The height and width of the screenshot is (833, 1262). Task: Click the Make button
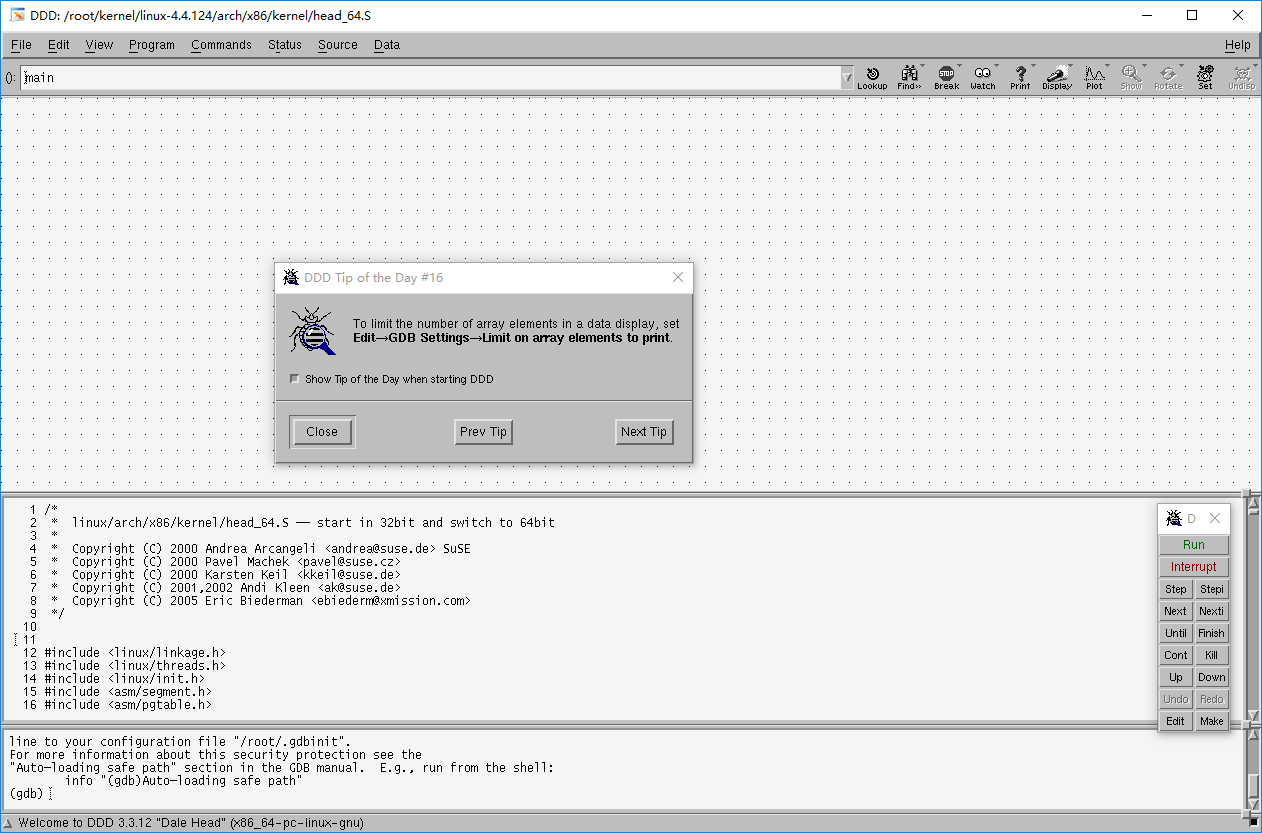tap(1211, 721)
